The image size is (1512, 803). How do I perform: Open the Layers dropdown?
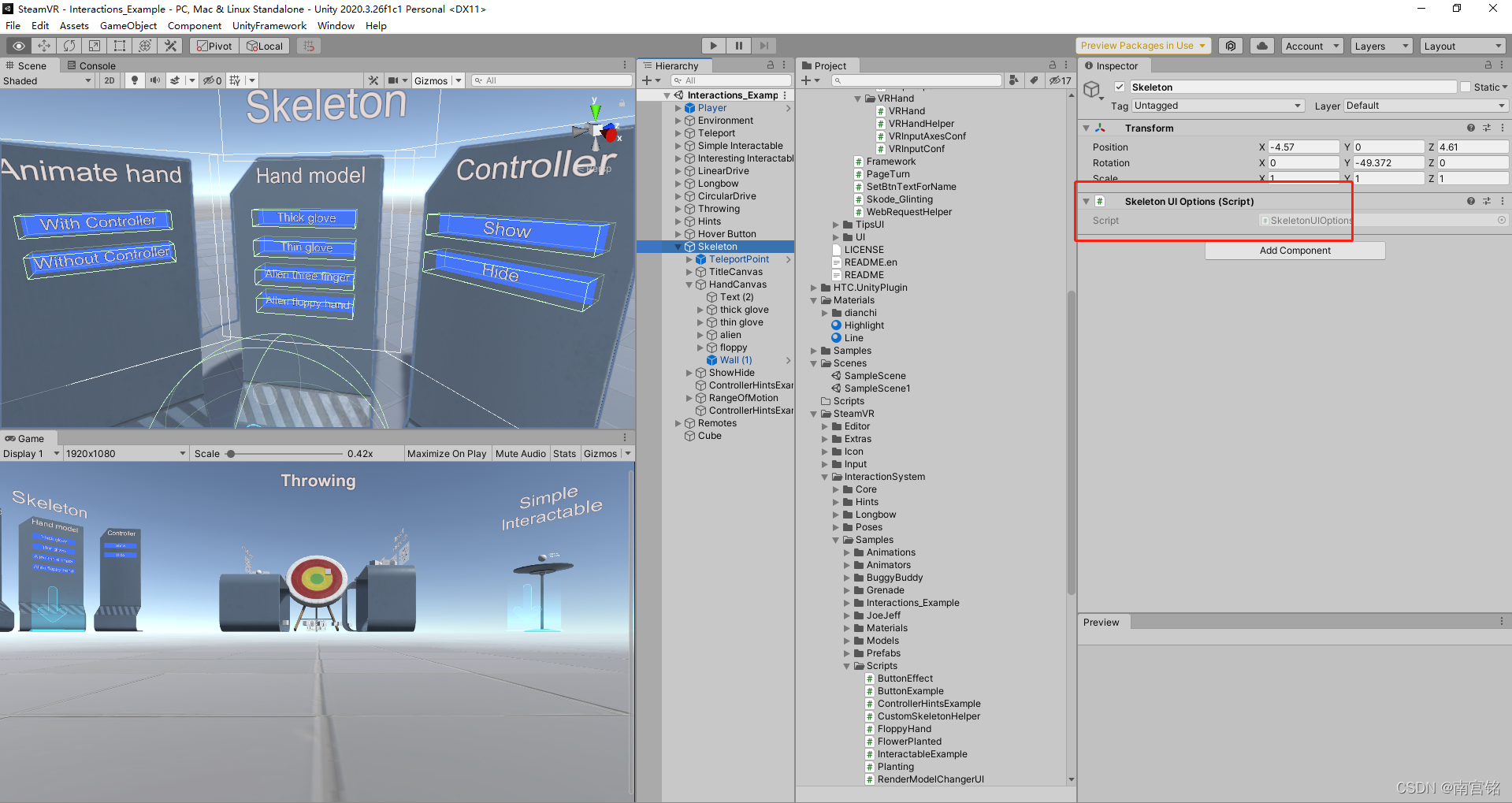coord(1381,46)
